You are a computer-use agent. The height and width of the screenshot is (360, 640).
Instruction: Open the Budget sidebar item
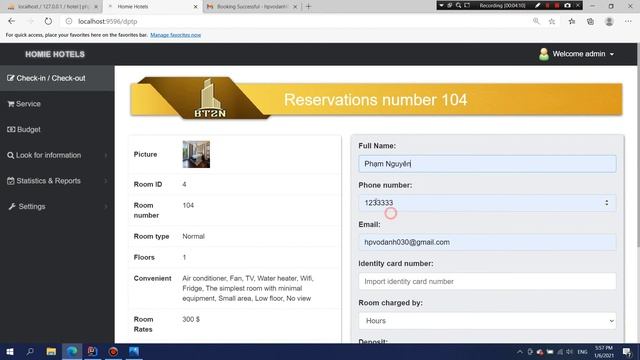pyautogui.click(x=57, y=129)
